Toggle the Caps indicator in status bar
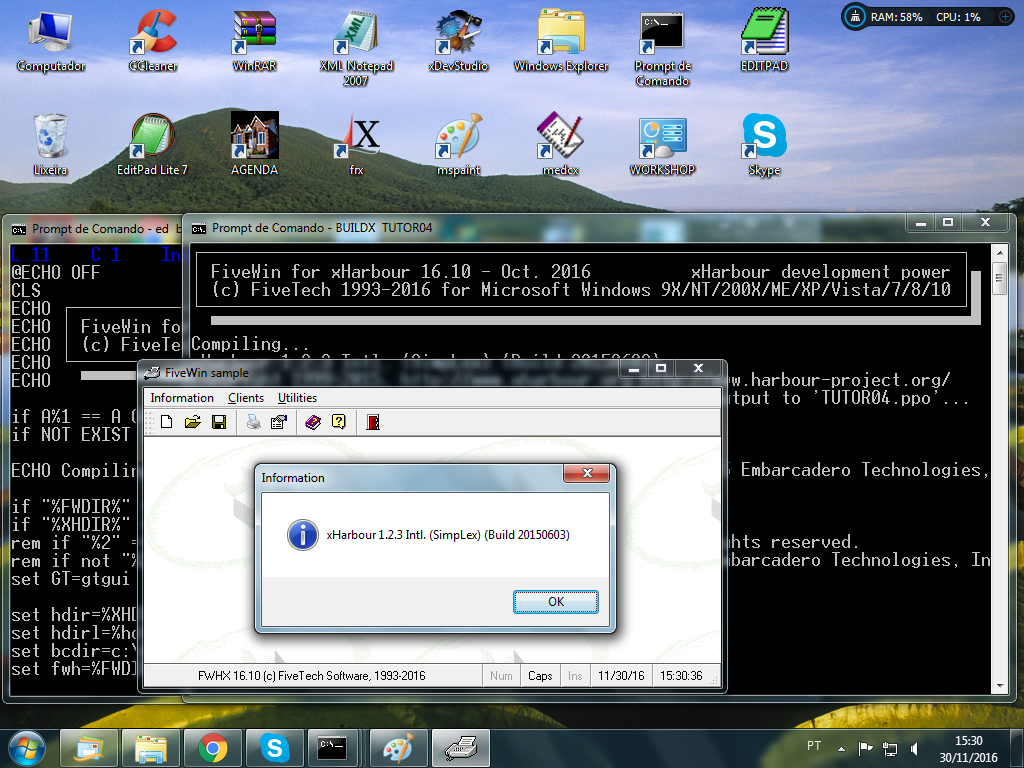1024x768 pixels. point(540,676)
